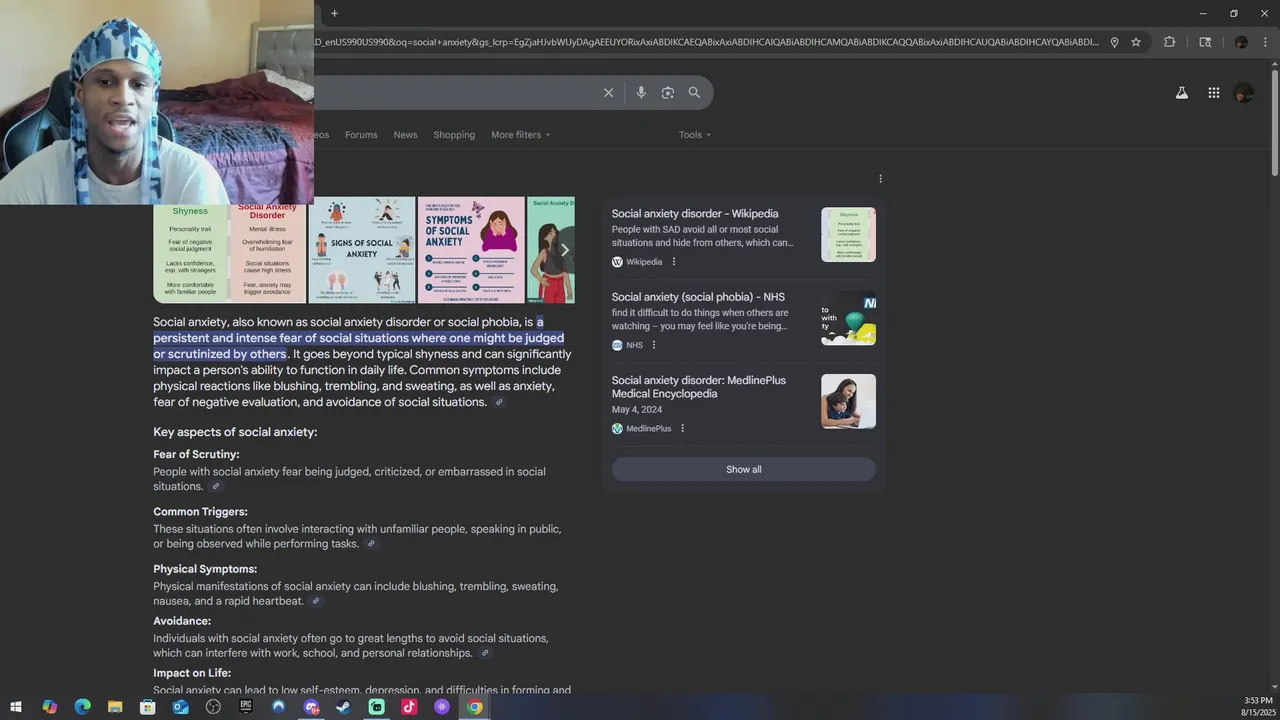Switch to the News tab
Viewport: 1280px width, 720px height.
point(405,135)
